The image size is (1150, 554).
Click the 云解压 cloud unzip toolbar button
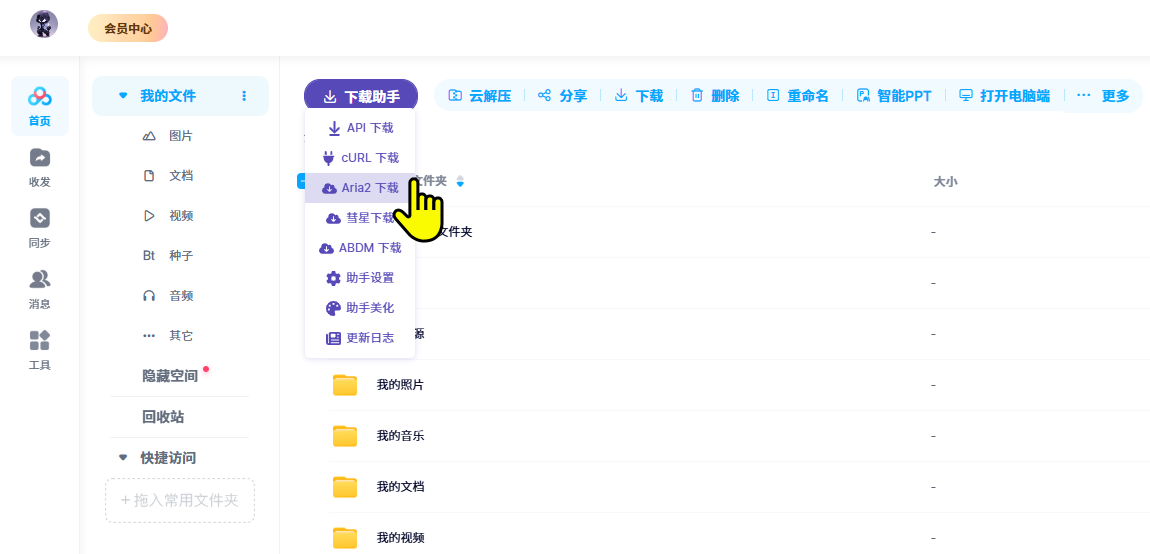tap(480, 96)
